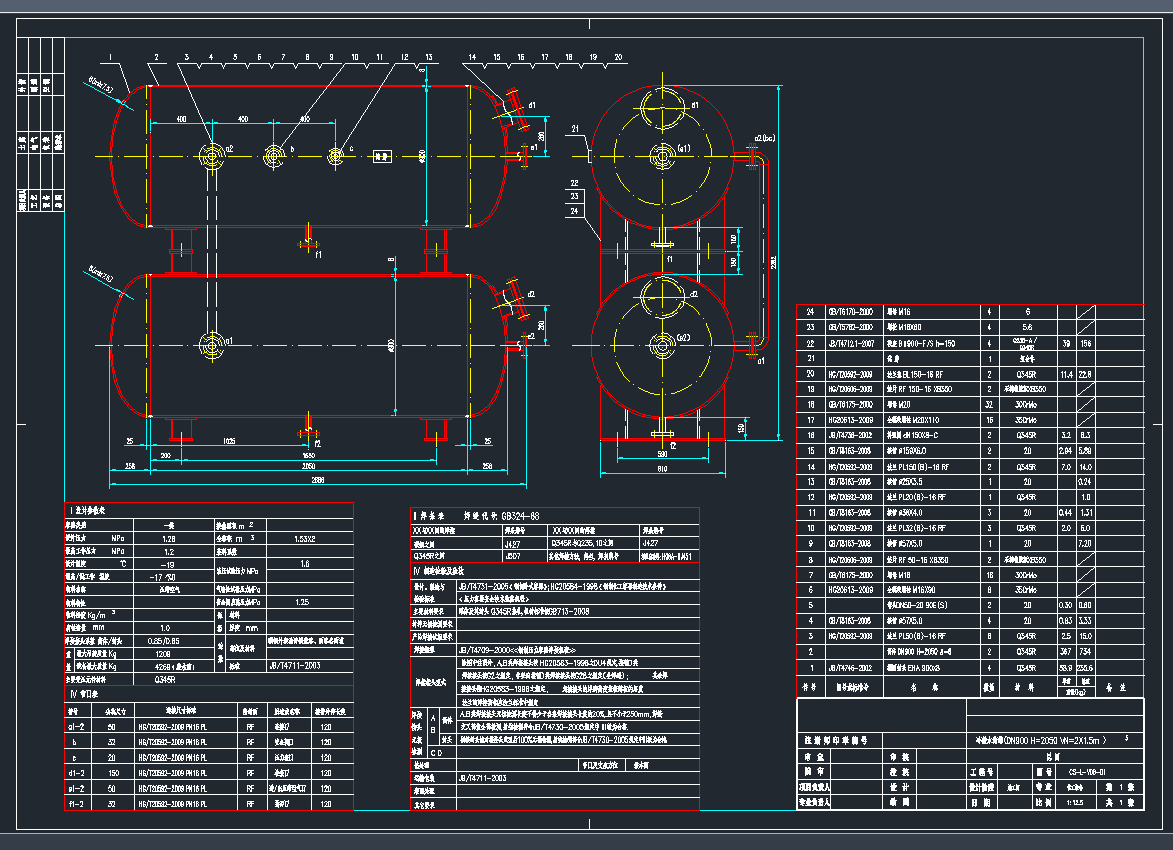Click item number 24 in parts list
The height and width of the screenshot is (850, 1173).
810,312
